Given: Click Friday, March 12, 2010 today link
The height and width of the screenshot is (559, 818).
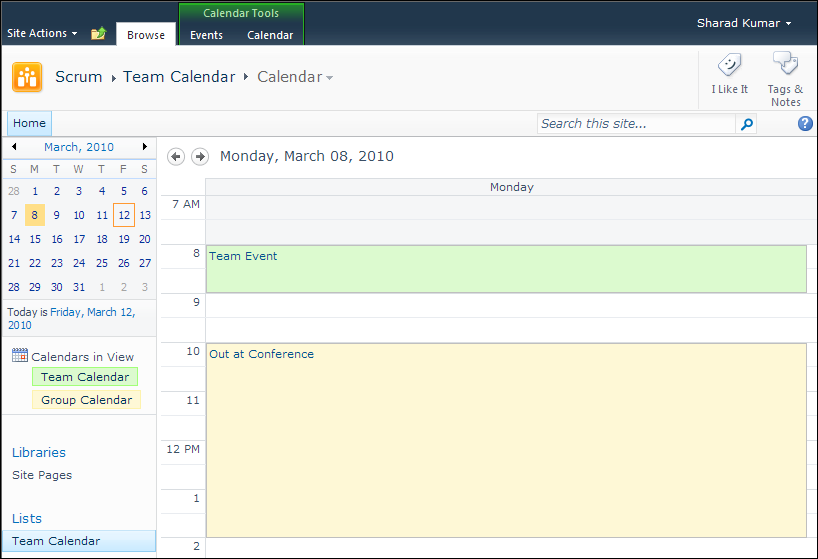Looking at the screenshot, I should pos(71,318).
